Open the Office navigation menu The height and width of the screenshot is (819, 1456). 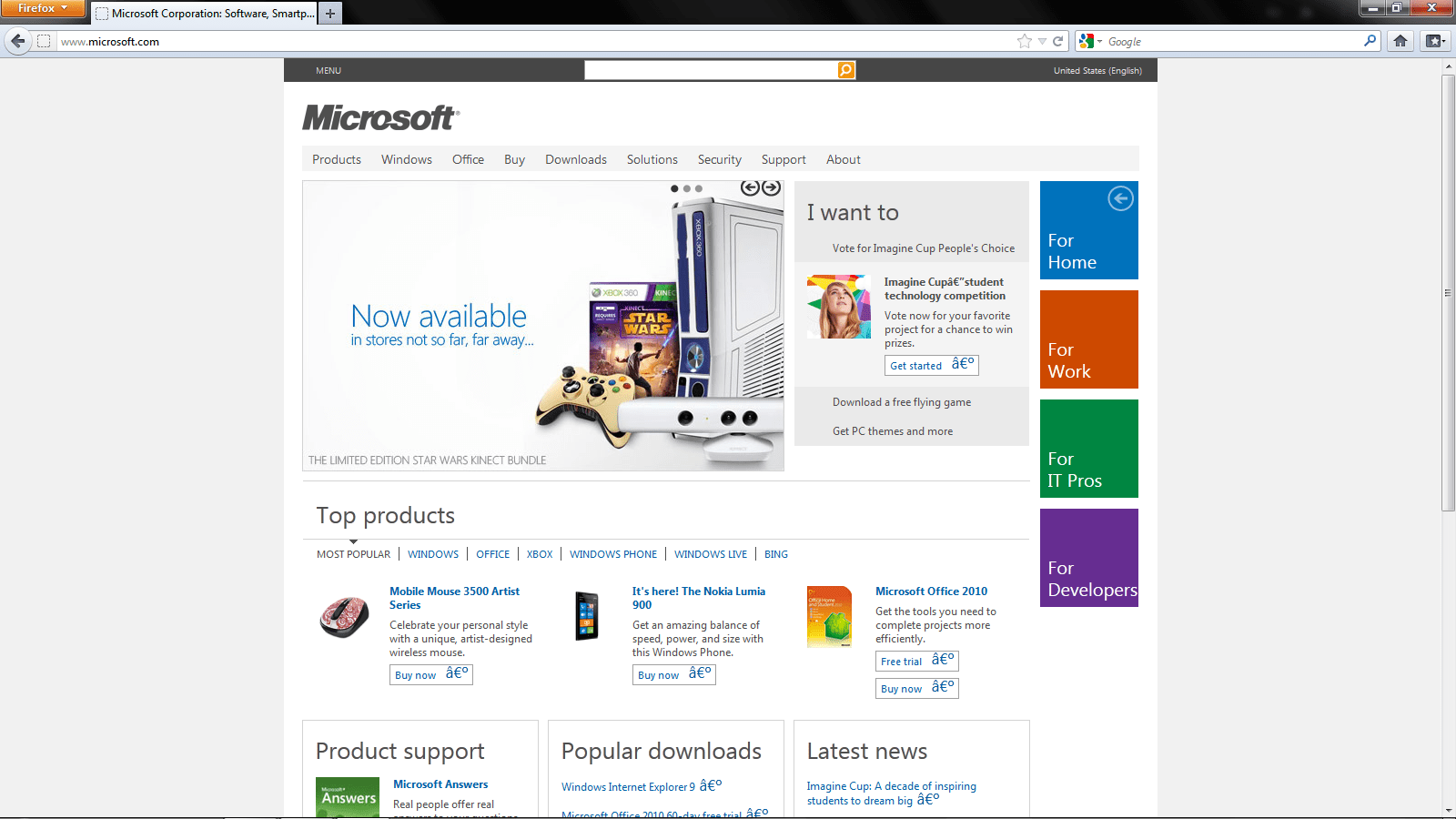468,159
